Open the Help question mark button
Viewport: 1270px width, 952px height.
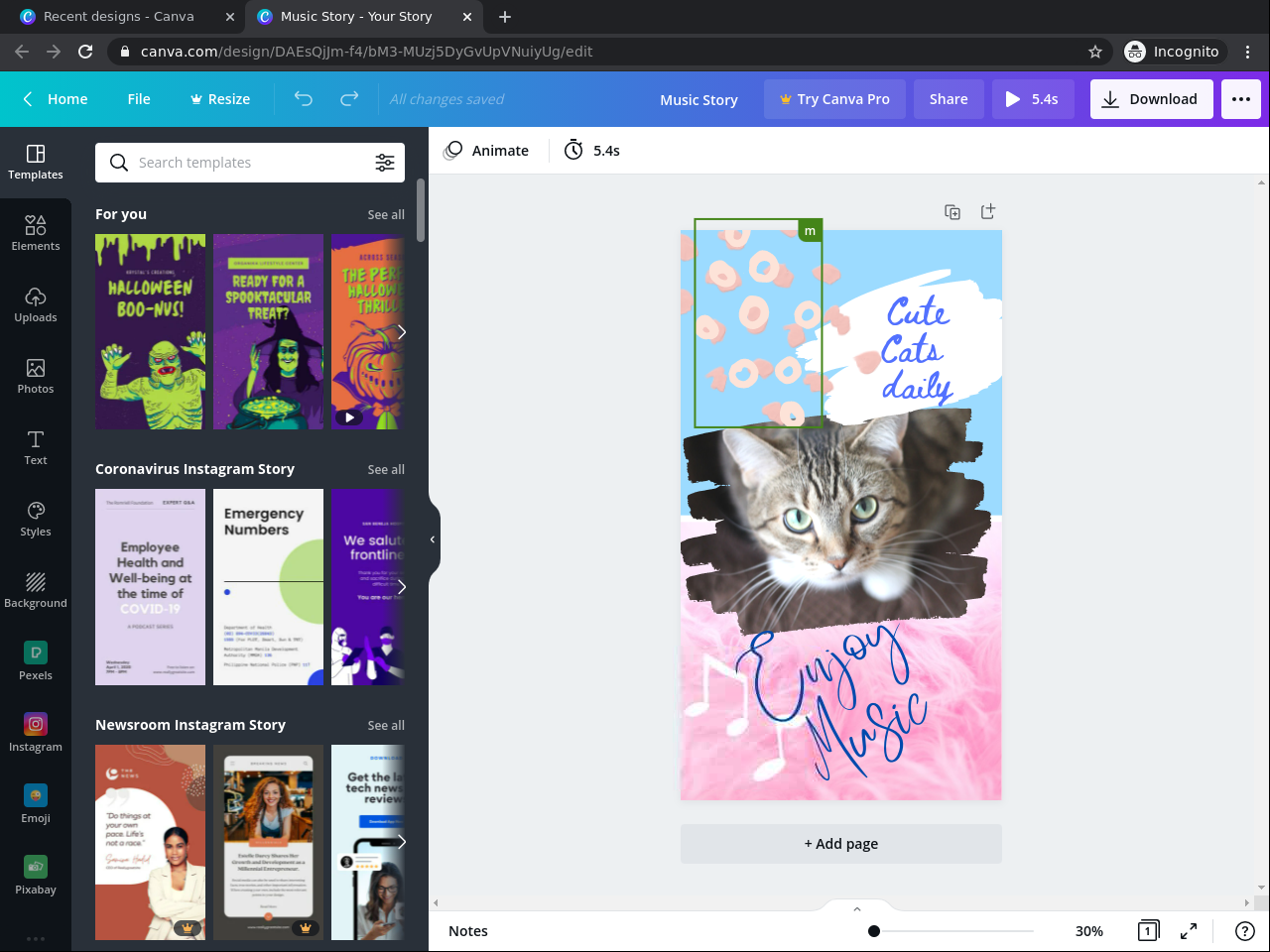pos(1244,930)
